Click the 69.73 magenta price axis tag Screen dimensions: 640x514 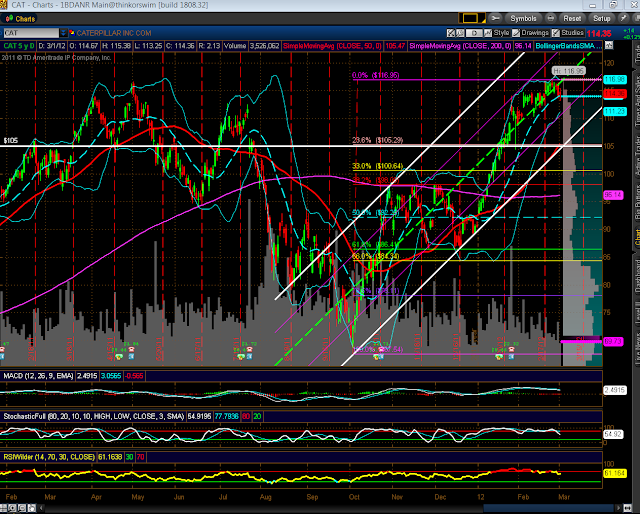coord(613,342)
